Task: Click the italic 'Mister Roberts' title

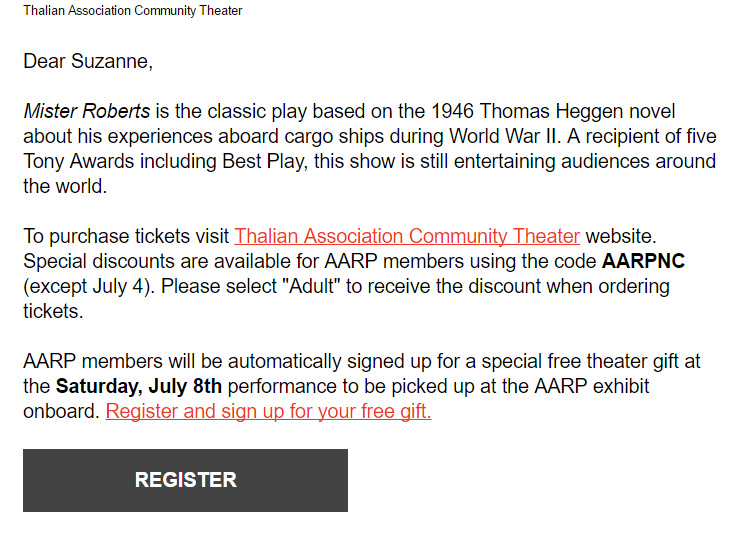Action: [x=87, y=111]
